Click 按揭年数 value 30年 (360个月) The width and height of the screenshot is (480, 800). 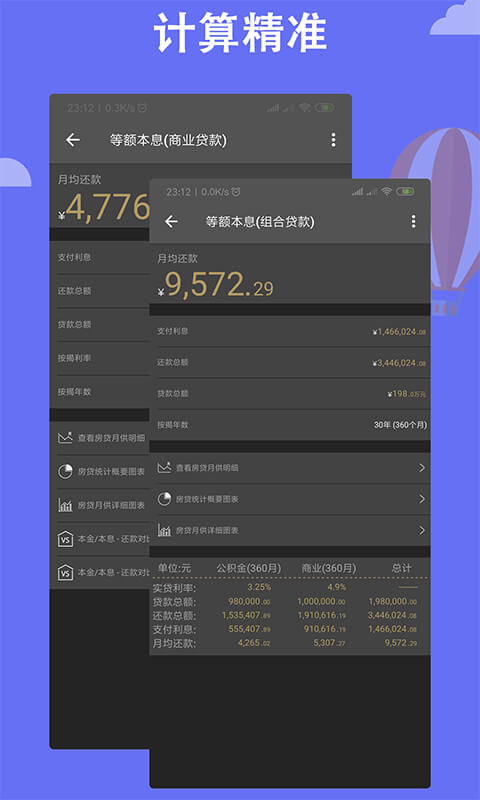400,424
